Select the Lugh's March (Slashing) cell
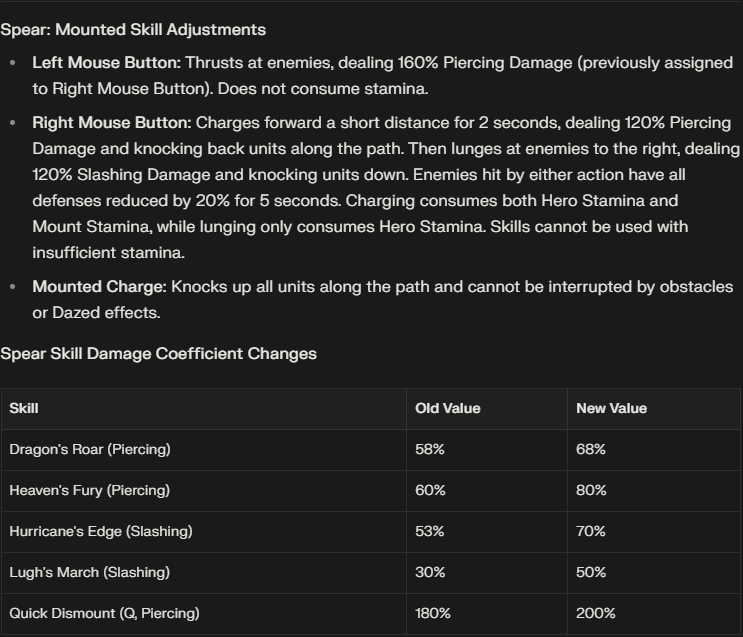743x637 pixels. tap(204, 573)
